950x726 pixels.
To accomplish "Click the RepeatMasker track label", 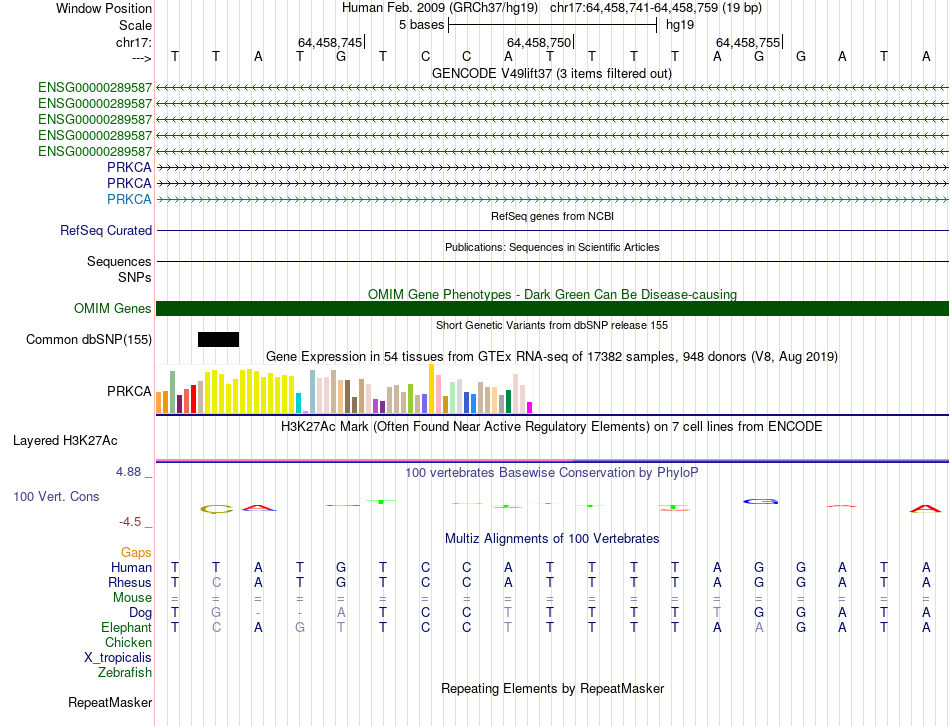I will tap(110, 702).
